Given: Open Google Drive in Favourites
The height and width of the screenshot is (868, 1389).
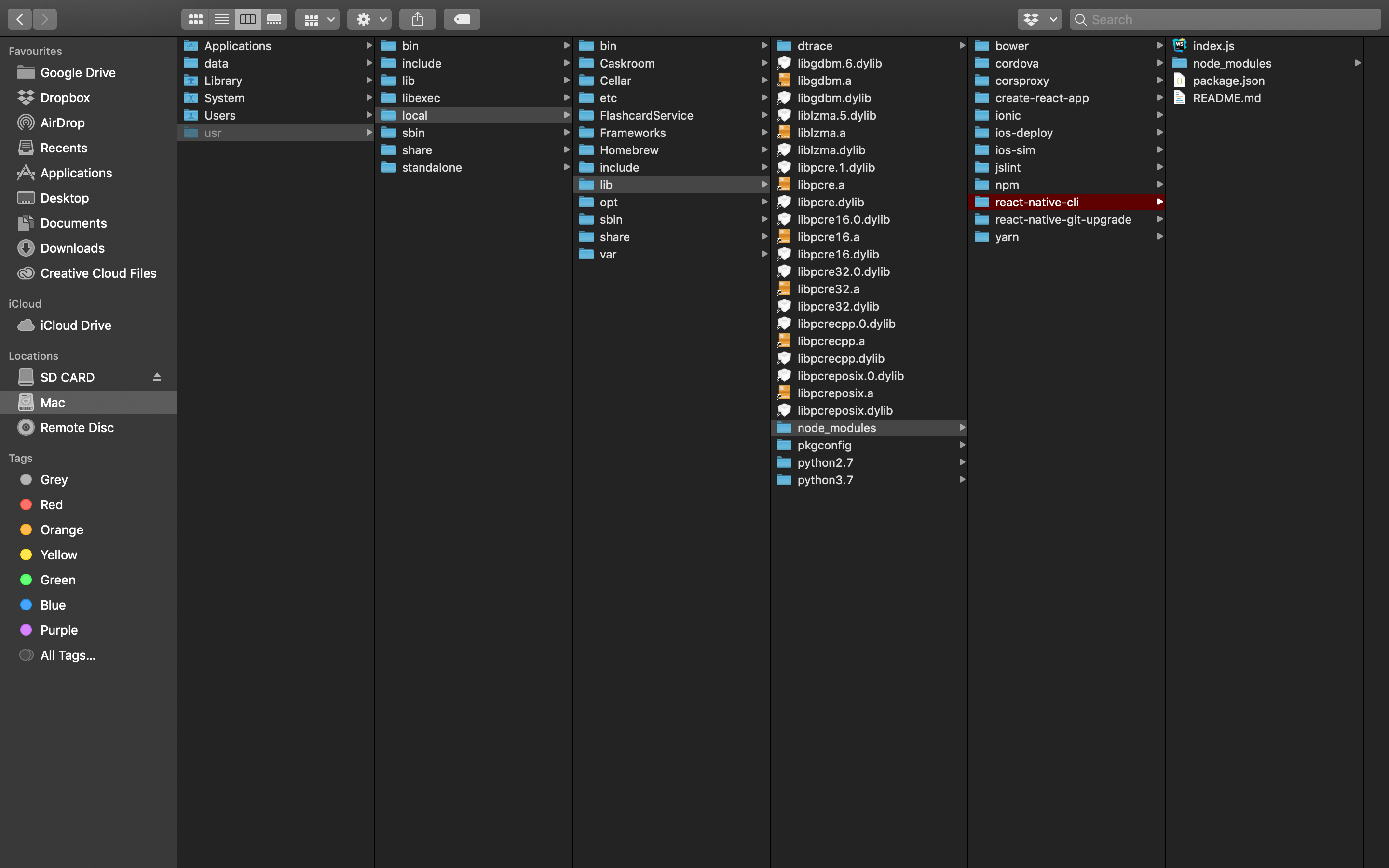Looking at the screenshot, I should coord(78,72).
